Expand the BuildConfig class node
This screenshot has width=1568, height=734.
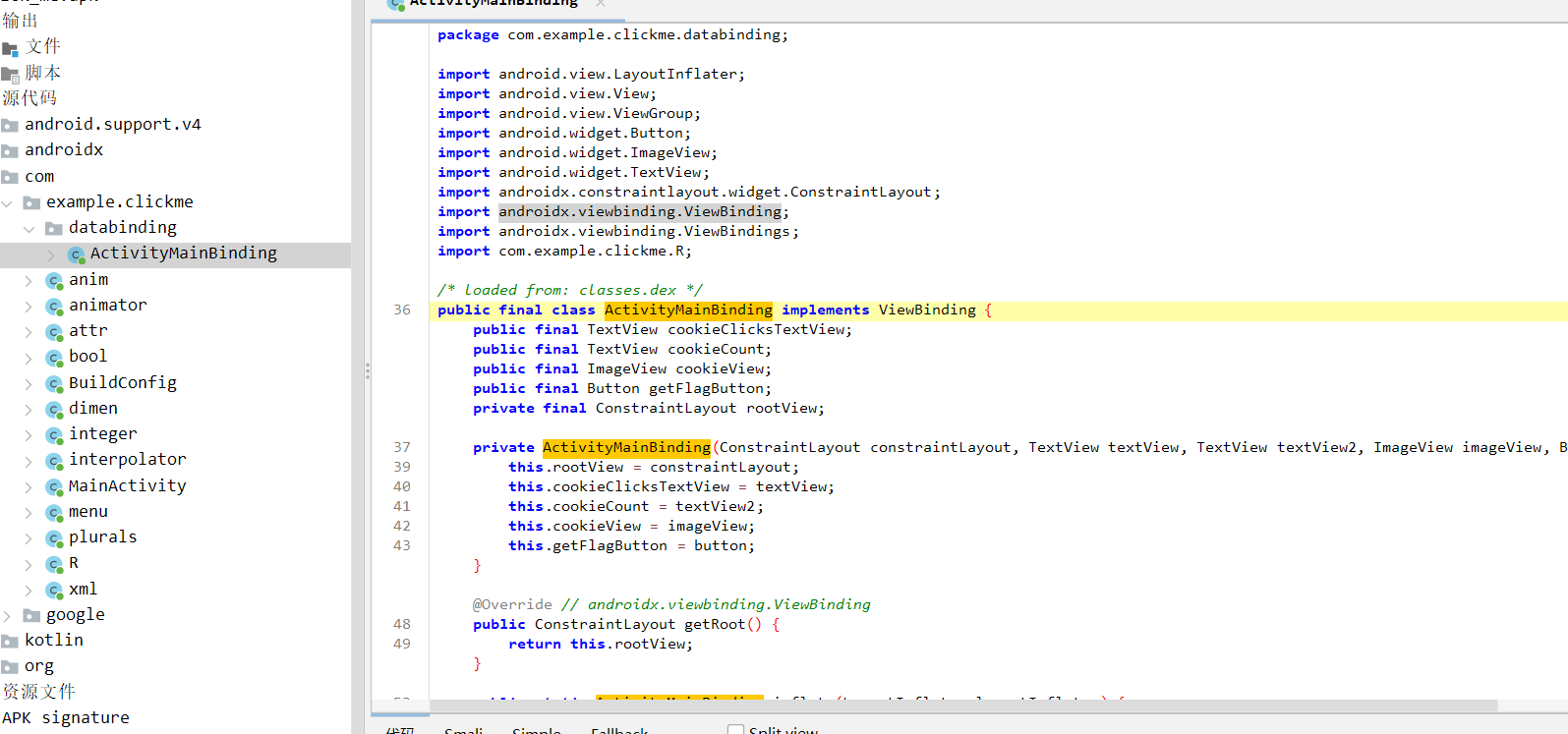click(x=29, y=383)
